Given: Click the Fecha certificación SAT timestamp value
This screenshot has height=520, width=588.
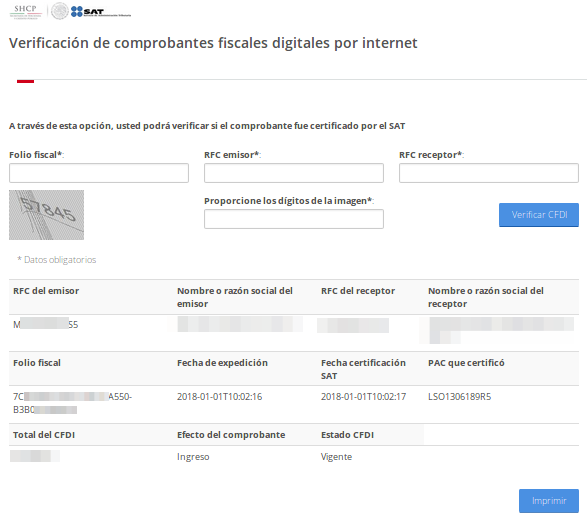Looking at the screenshot, I should click(x=363, y=397).
